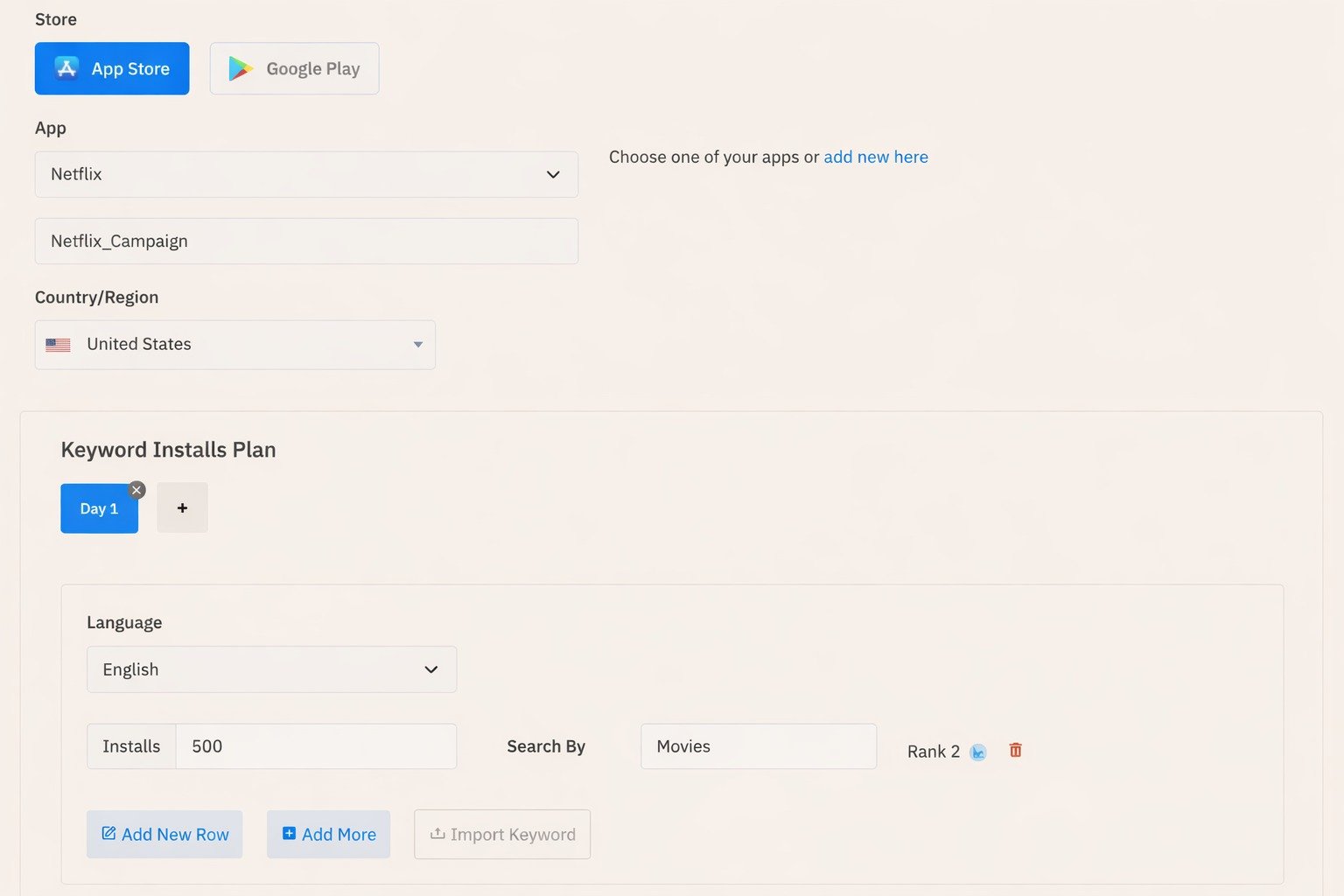Click the Installs field showing 500
Viewport: 1344px width, 896px height.
point(315,746)
